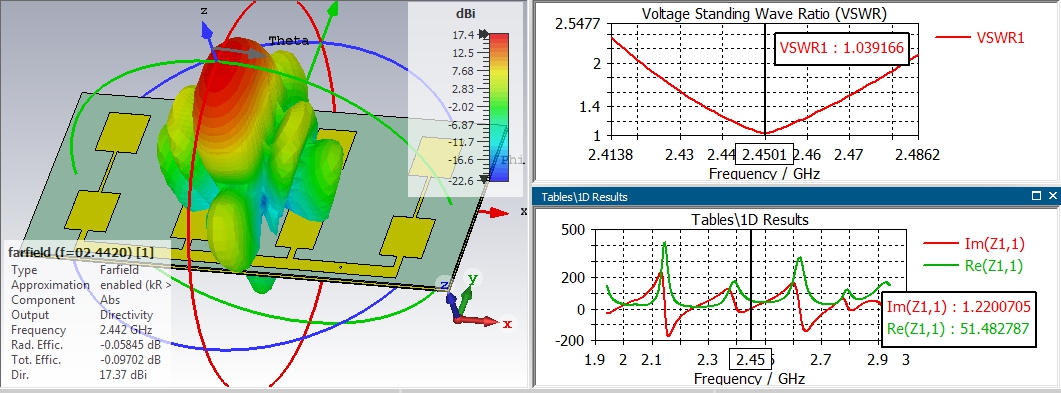
Task: Click the VSWR1 legend entry
Action: coord(980,38)
